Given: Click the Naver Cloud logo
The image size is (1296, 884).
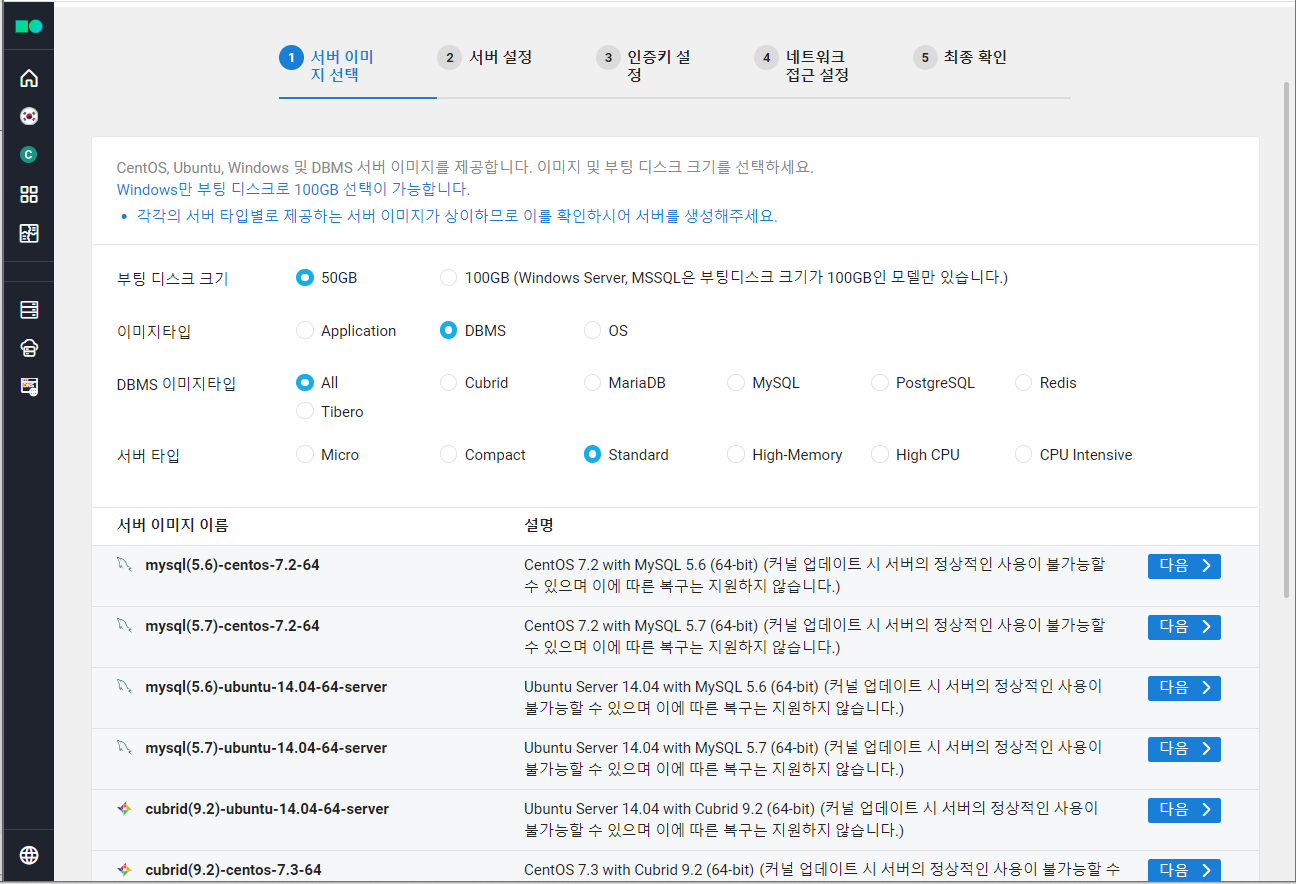Looking at the screenshot, I should (29, 26).
